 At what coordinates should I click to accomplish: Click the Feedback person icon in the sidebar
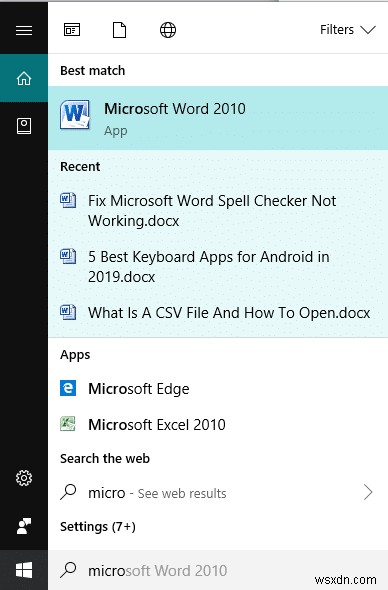pyautogui.click(x=24, y=526)
